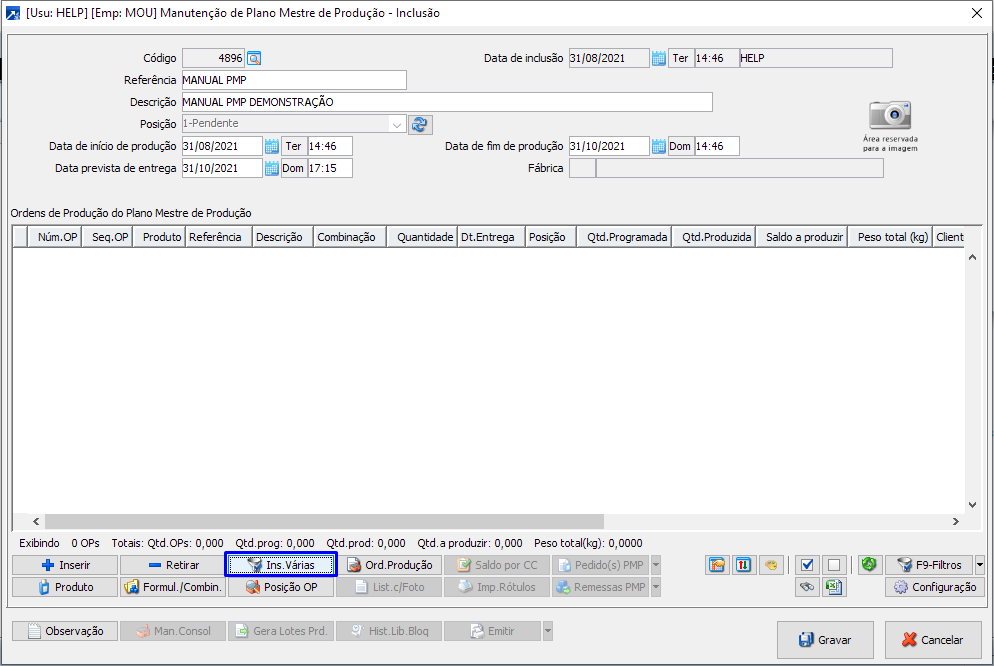Screen dimensions: 994x666
Task: Click the Dt.Entrega column header
Action: pos(491,237)
